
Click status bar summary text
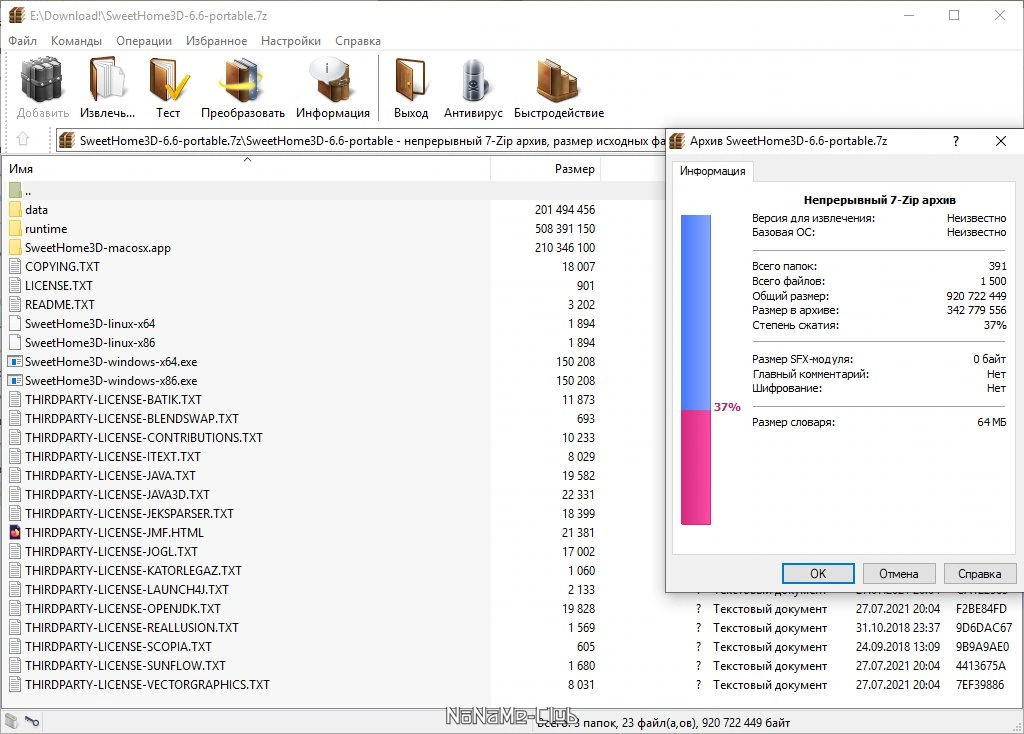663,722
